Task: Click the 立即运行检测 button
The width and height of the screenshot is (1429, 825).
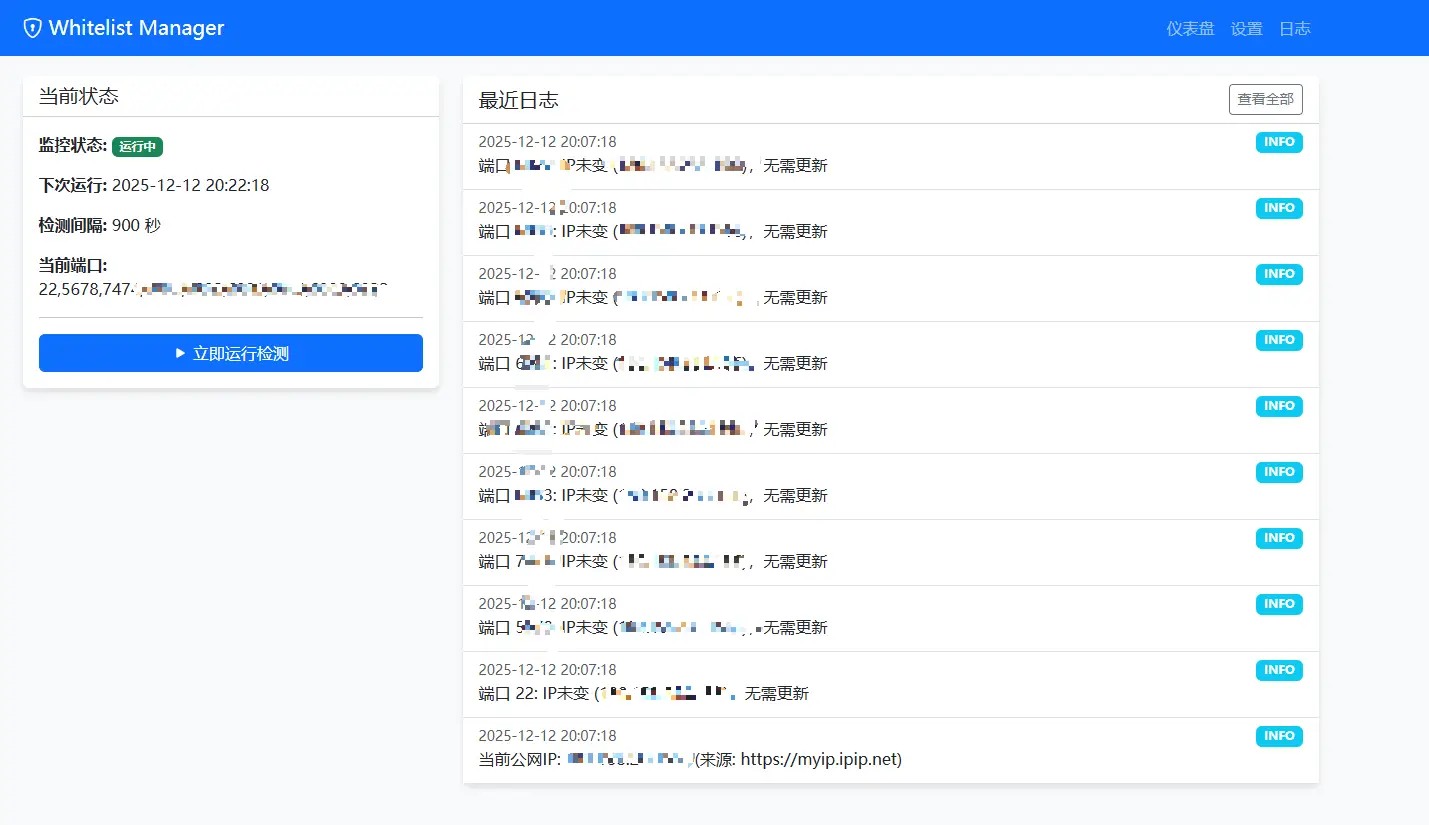Action: click(x=231, y=353)
